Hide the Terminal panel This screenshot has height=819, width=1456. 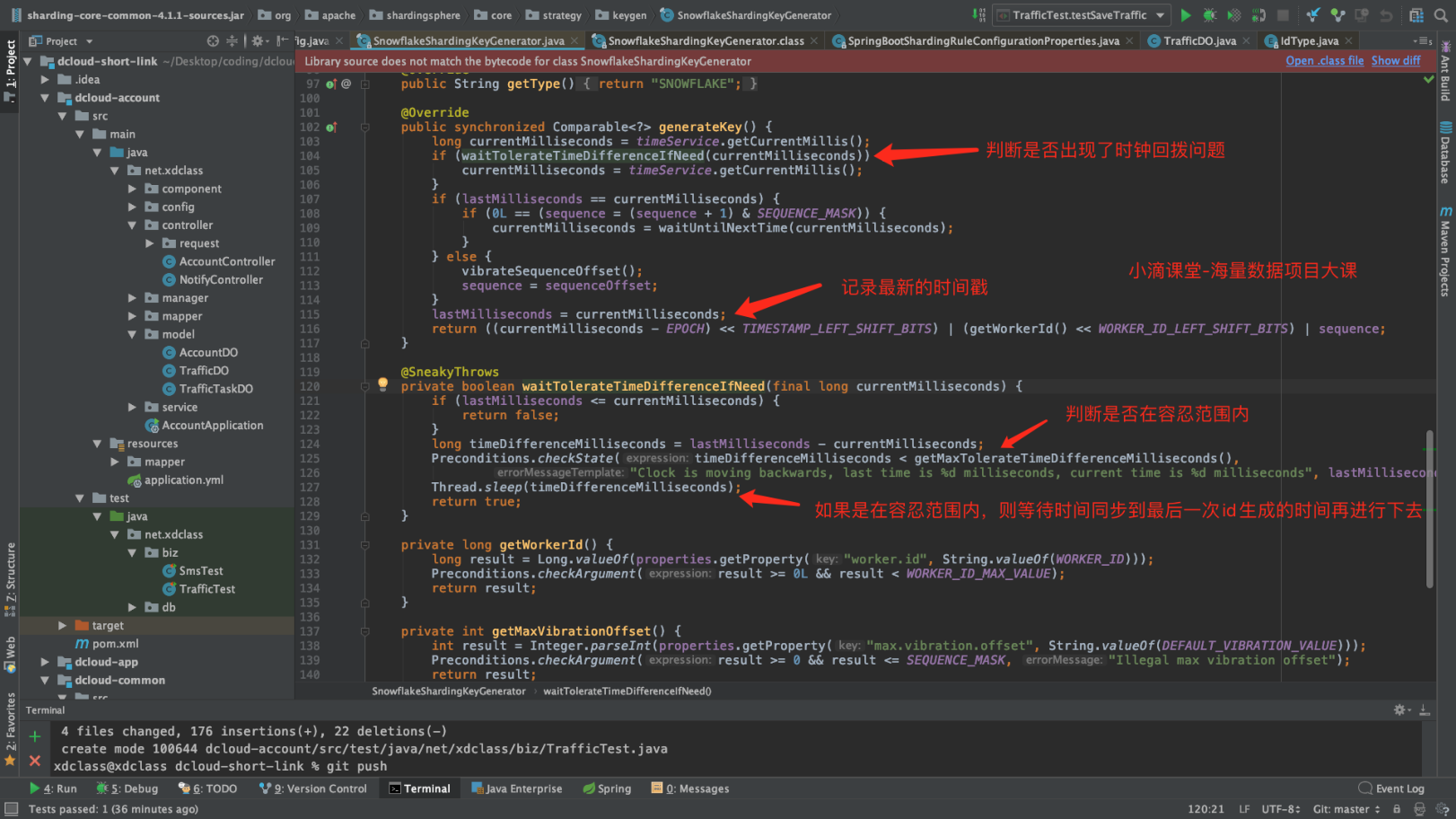pyautogui.click(x=1424, y=710)
